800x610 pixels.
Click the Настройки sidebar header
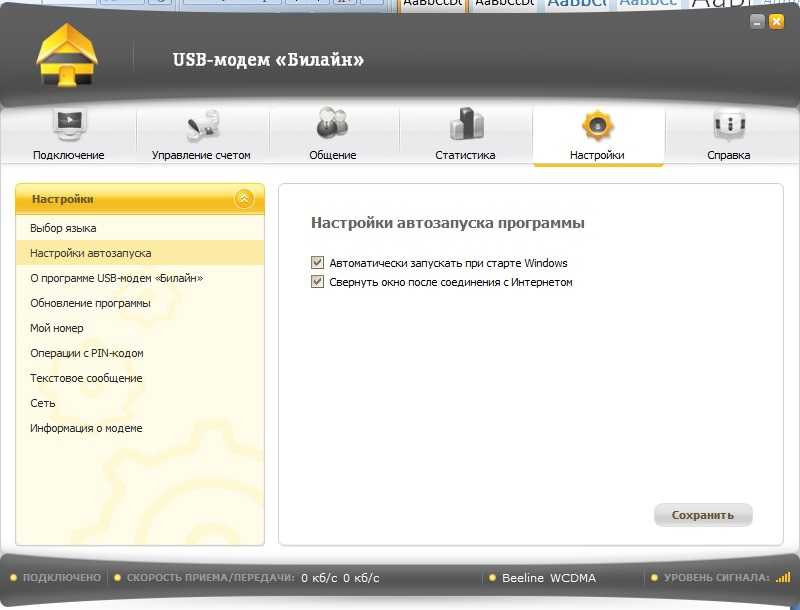[140, 199]
